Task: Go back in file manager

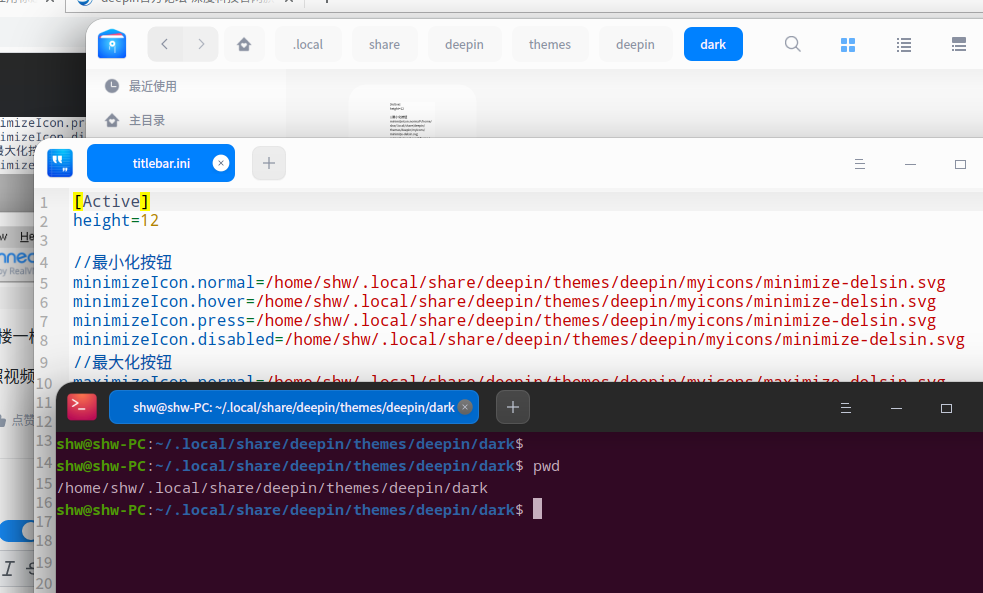Action: [x=165, y=44]
